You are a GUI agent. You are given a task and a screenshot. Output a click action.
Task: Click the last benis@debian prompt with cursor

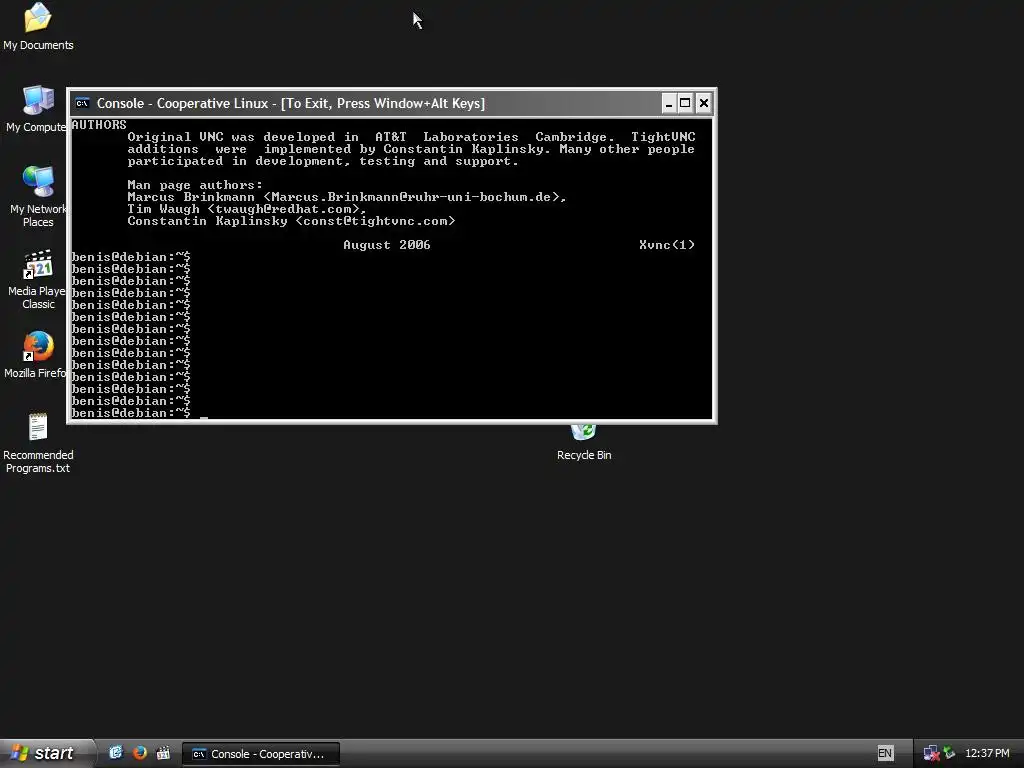(140, 413)
